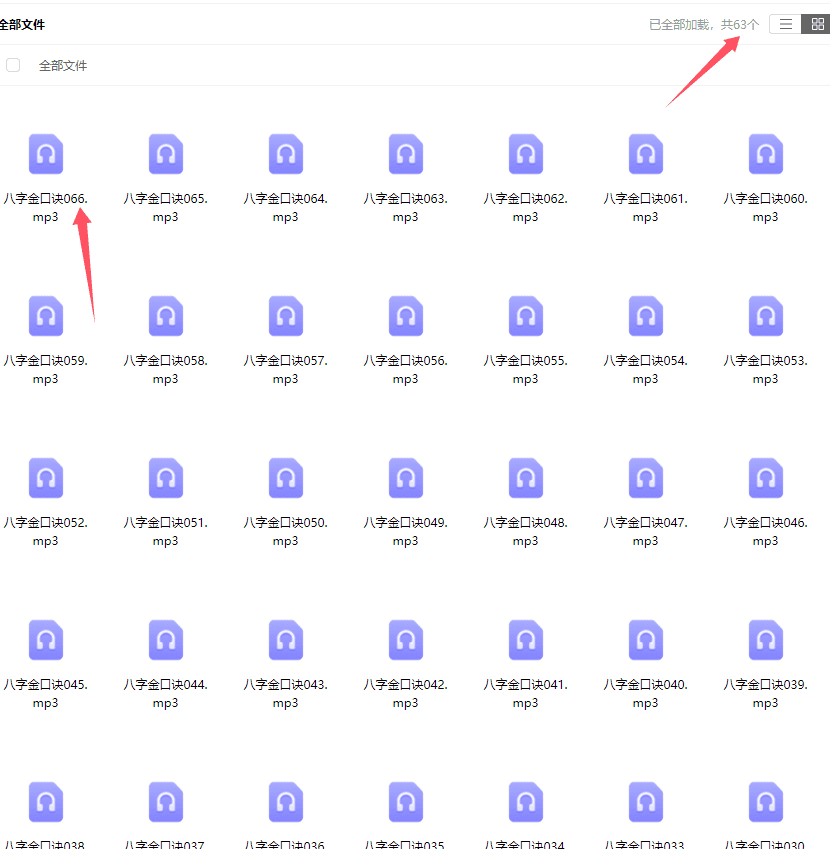Select the 八字金口诀065.mp3 audio icon
The image size is (830, 849).
[166, 154]
